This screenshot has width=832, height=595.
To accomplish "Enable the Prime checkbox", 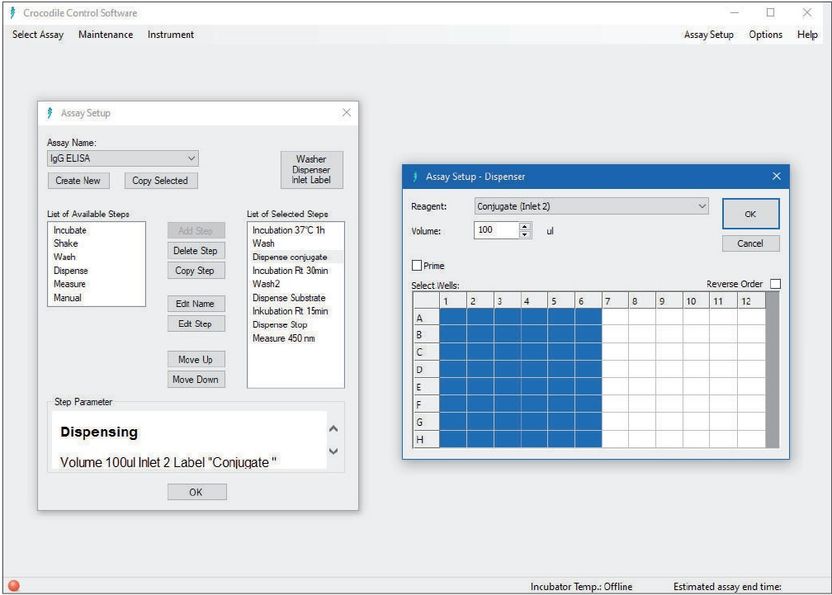I will click(x=417, y=265).
